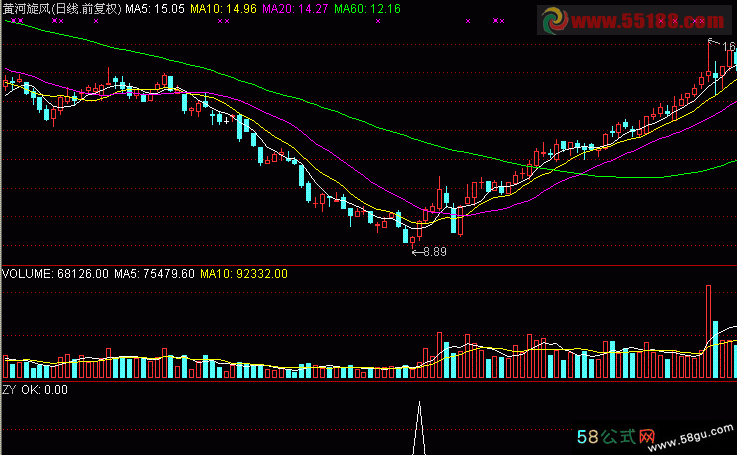The height and width of the screenshot is (455, 737).
Task: Click the 黄河旋风(日线.前复权) chart title
Action: [62, 8]
